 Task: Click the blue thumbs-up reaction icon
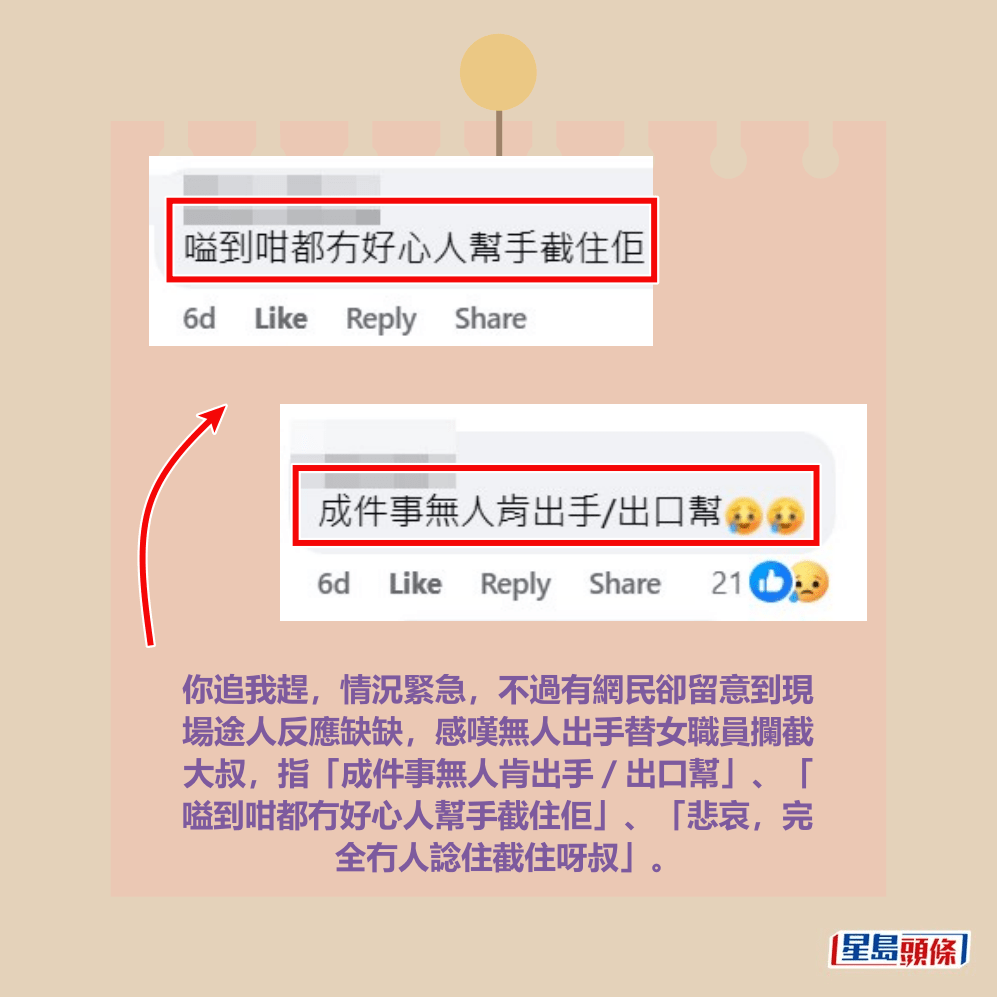[x=770, y=581]
